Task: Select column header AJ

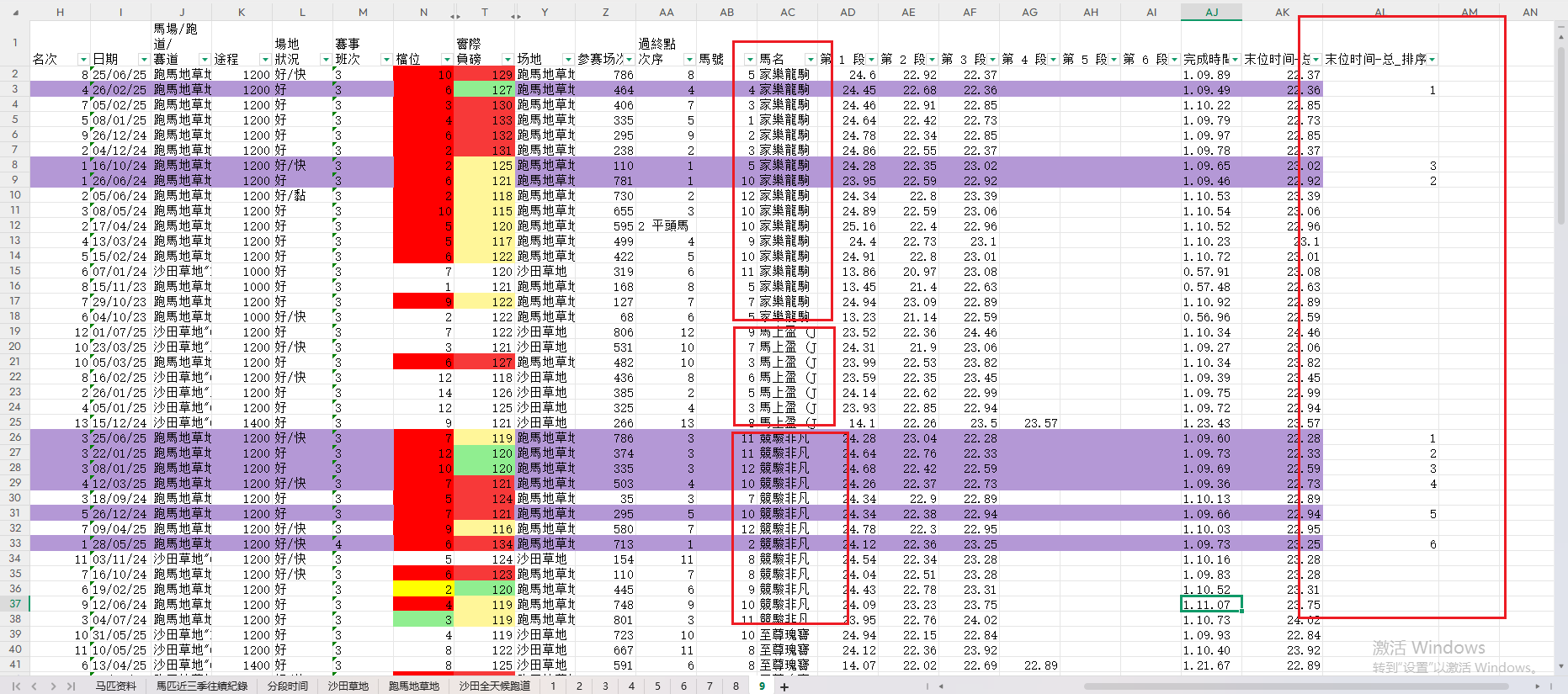Action: pos(1211,12)
